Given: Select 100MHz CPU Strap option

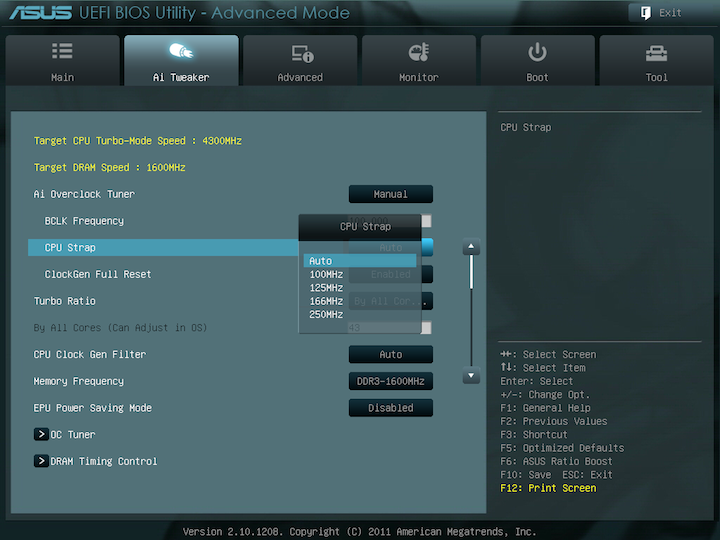Looking at the screenshot, I should click(326, 274).
